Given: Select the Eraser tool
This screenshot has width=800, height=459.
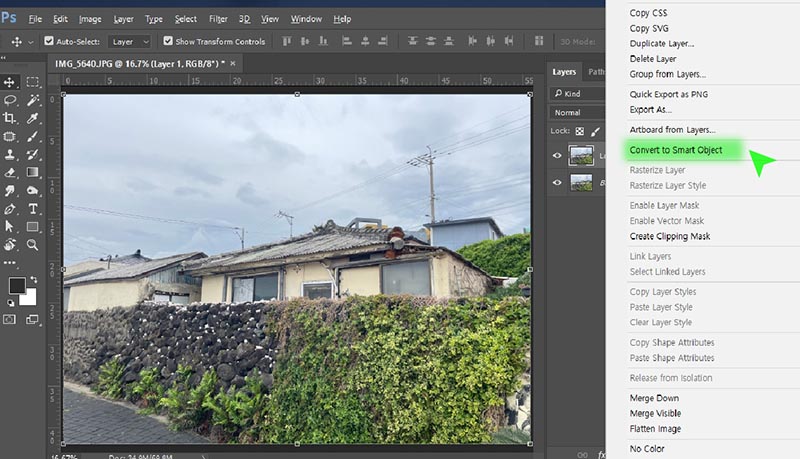Looking at the screenshot, I should pyautogui.click(x=9, y=172).
